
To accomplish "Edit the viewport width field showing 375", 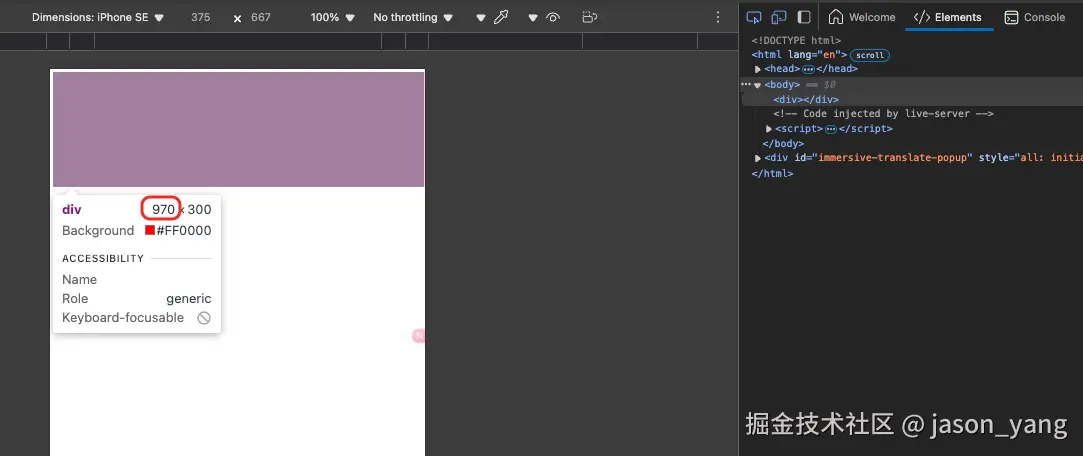I will pos(200,17).
